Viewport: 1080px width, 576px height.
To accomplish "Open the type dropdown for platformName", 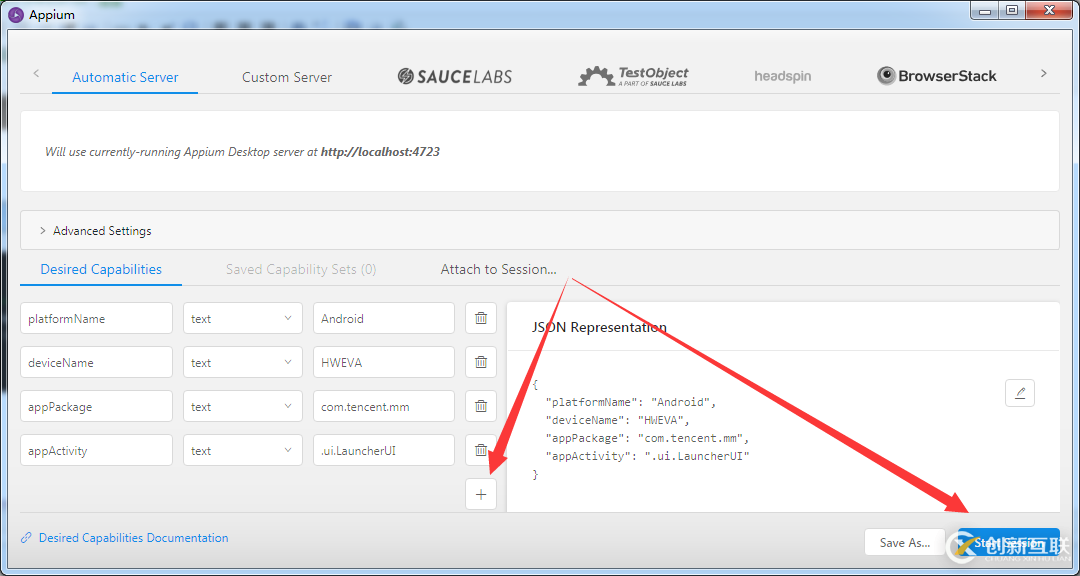I will [242, 318].
